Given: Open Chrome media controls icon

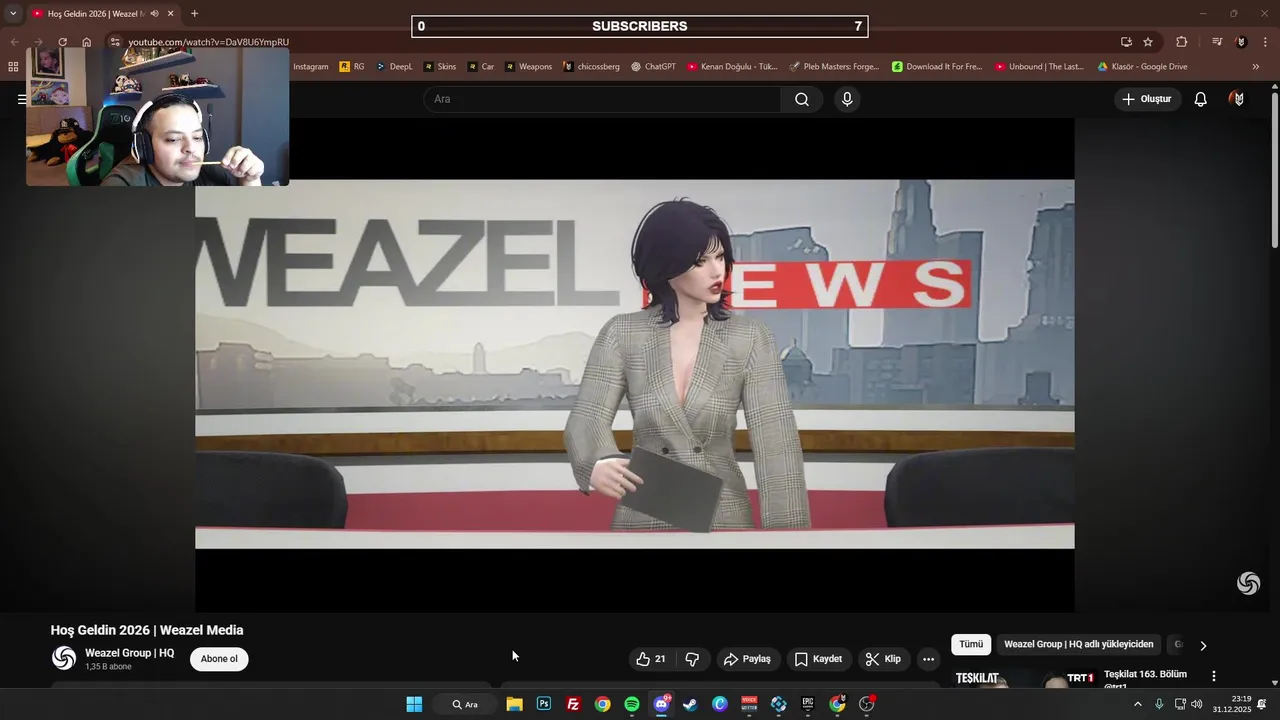Looking at the screenshot, I should (1217, 42).
